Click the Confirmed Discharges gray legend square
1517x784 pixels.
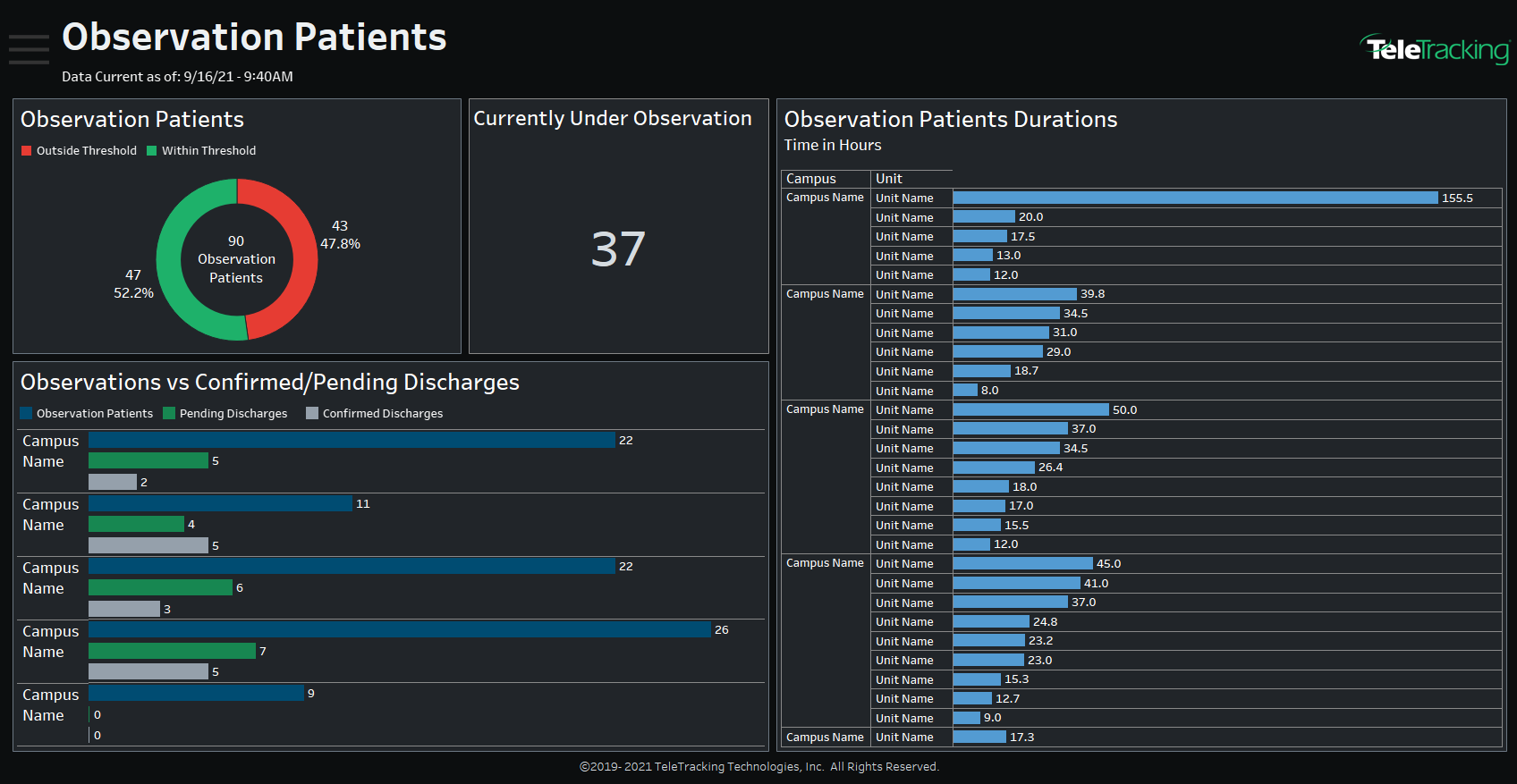[x=312, y=413]
